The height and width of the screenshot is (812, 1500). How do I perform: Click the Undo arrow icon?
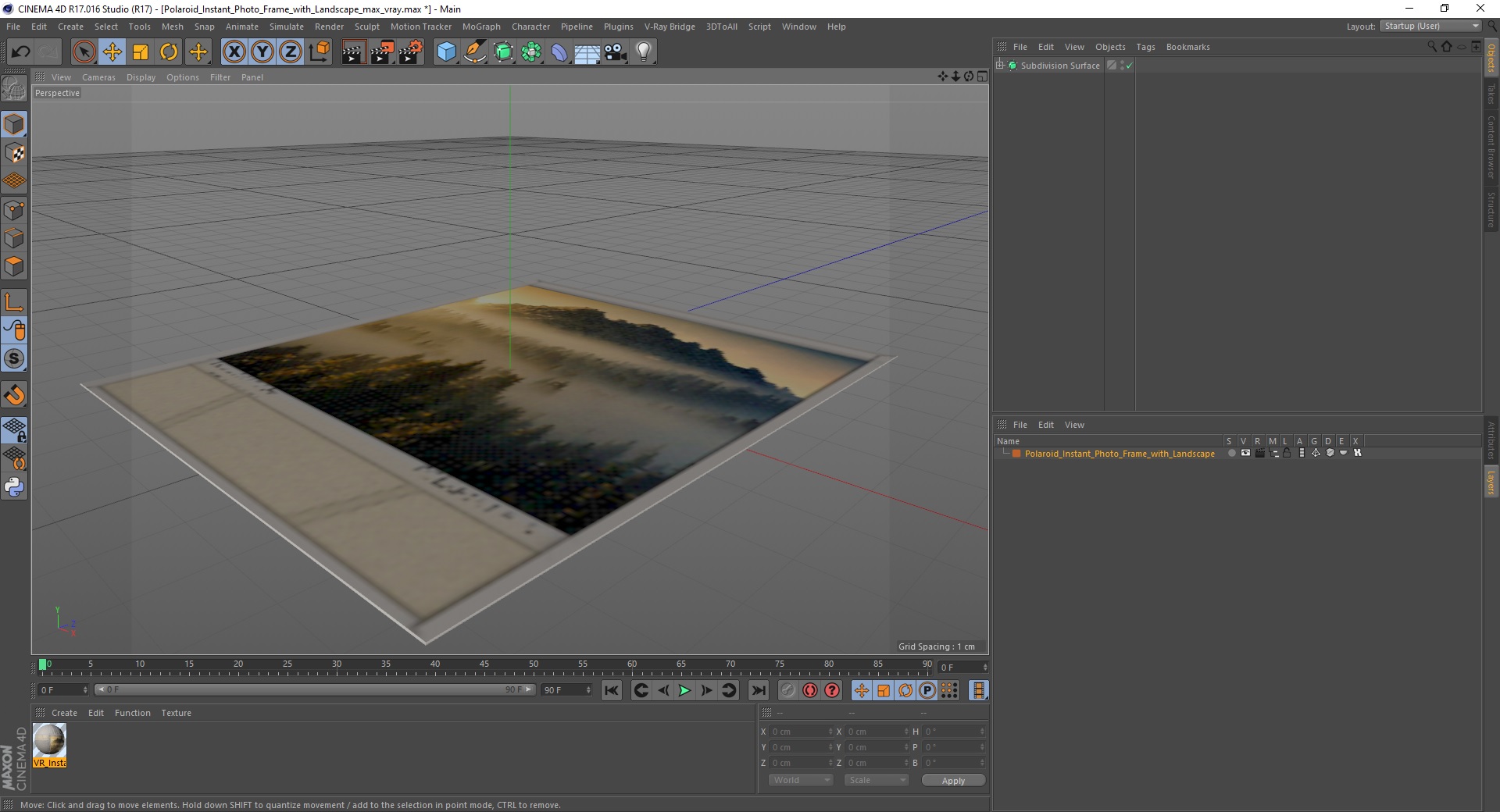pyautogui.click(x=20, y=52)
